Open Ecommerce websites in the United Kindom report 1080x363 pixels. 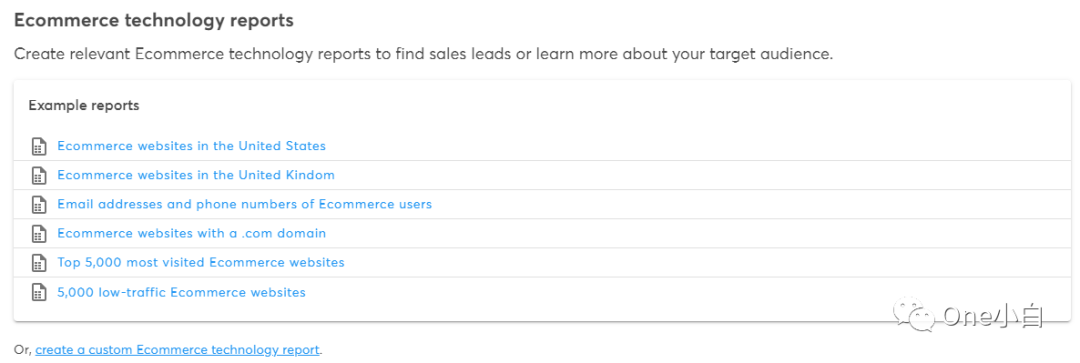click(196, 175)
